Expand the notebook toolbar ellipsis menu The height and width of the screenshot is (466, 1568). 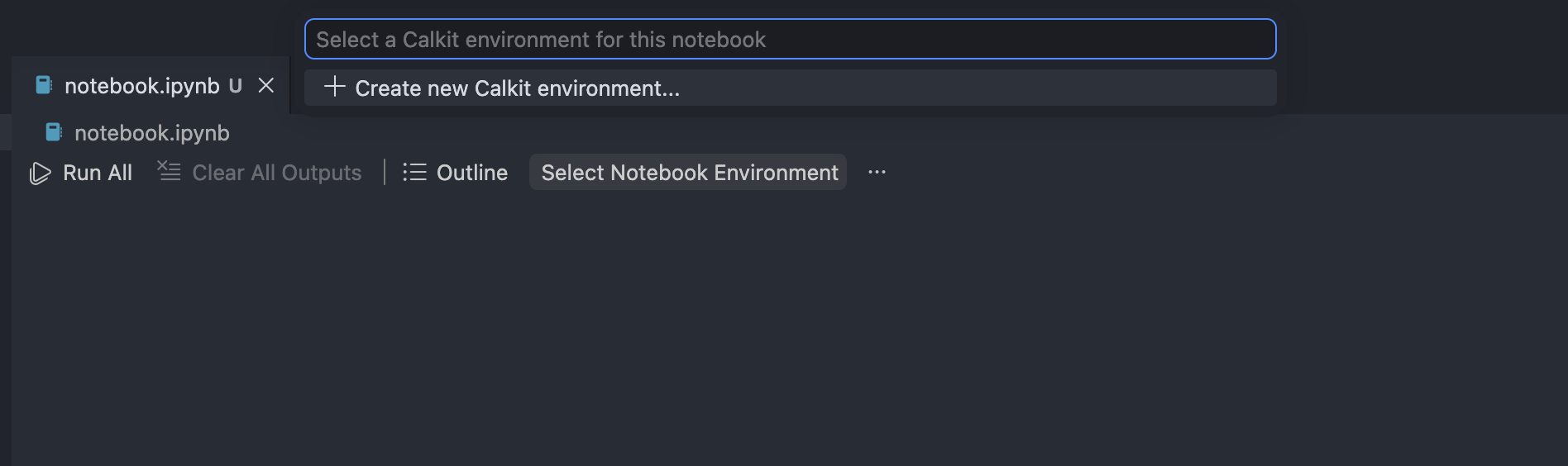point(877,173)
